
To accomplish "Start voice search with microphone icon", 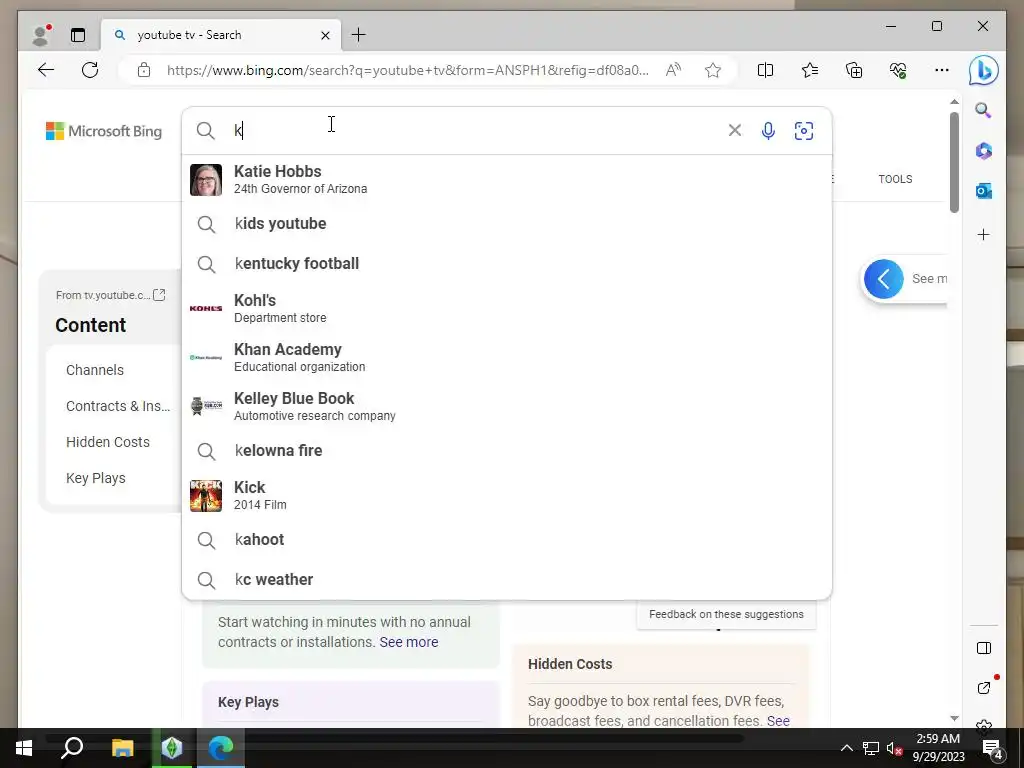I will click(768, 131).
